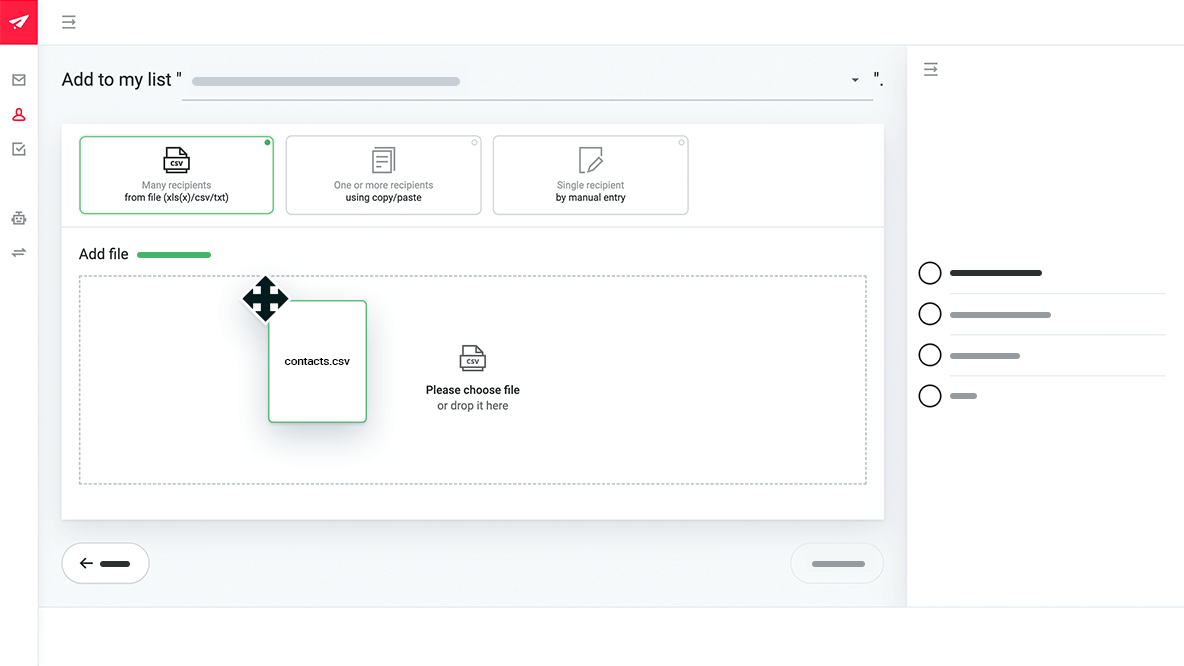Open the checkbox tasks sidebar icon

coord(18,149)
